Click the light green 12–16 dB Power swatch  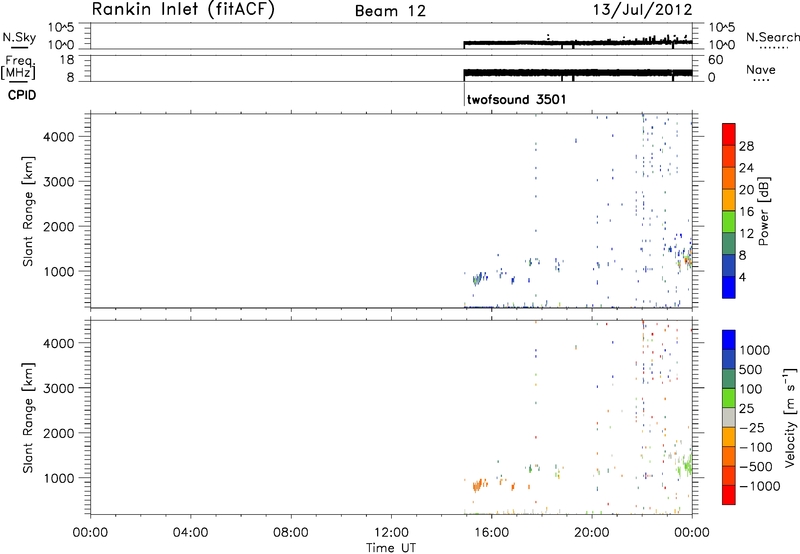click(x=729, y=221)
